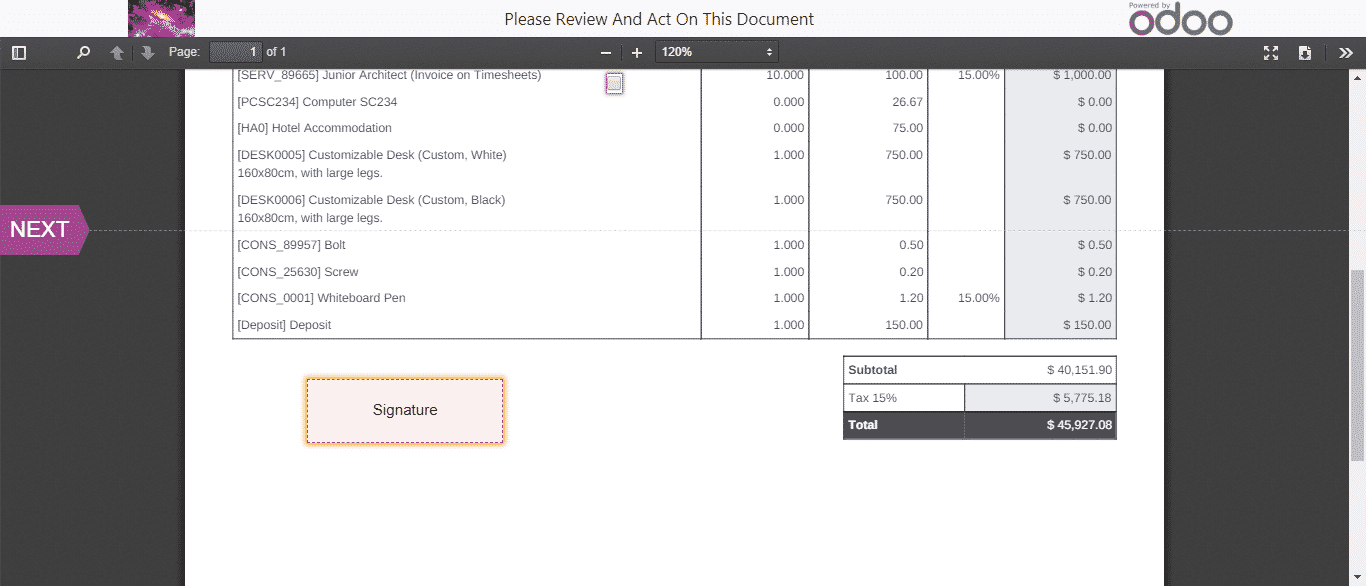1366x586 pixels.
Task: Click the company logo image at top left
Action: (162, 19)
